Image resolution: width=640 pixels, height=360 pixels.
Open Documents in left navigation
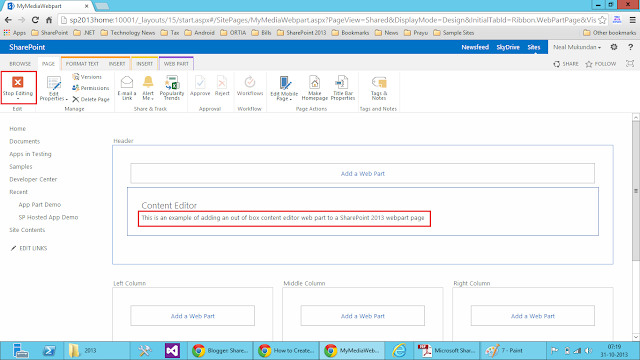tap(24, 141)
